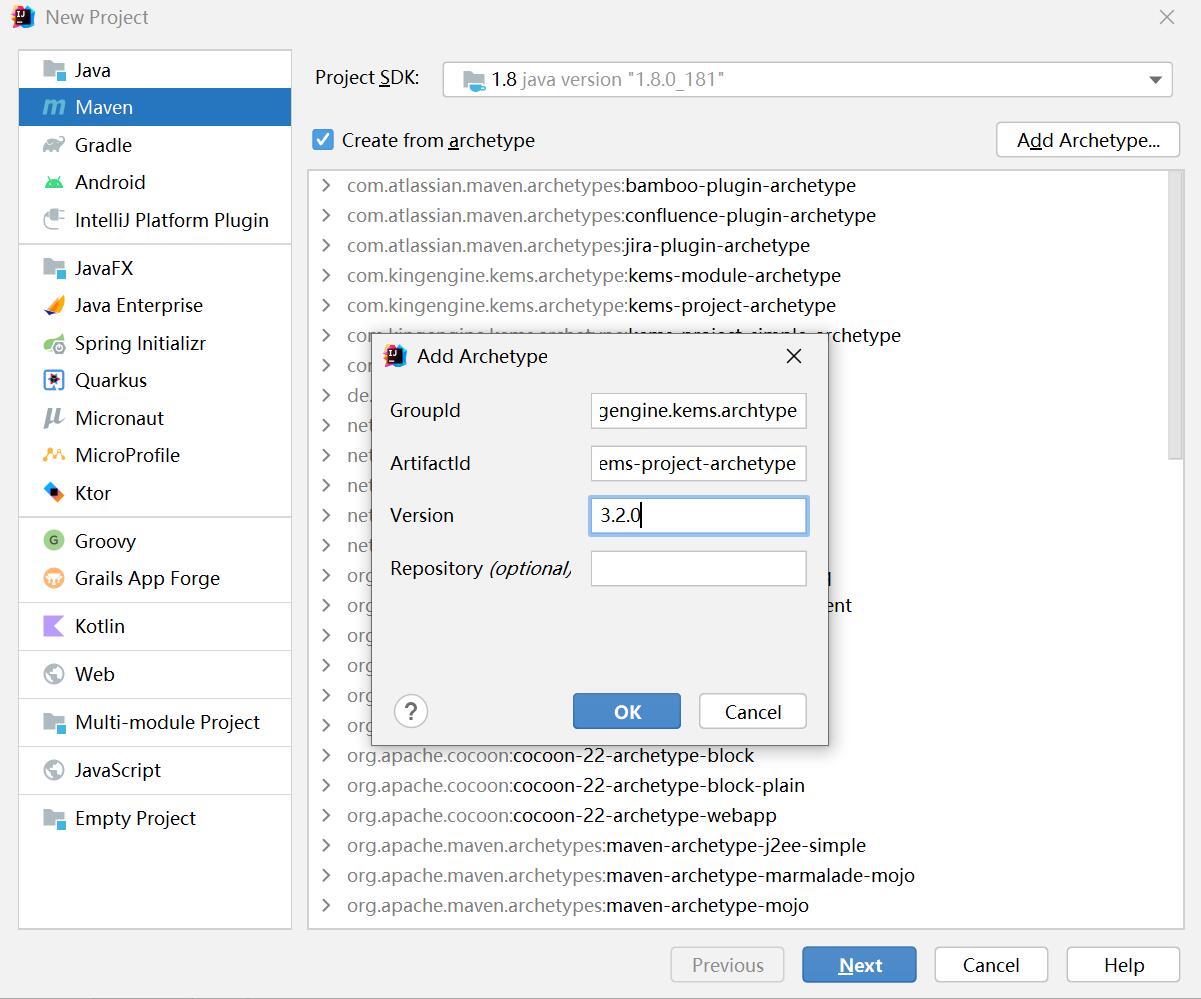Select Spring Initializr project type
The image size is (1201, 999).
coord(155,343)
